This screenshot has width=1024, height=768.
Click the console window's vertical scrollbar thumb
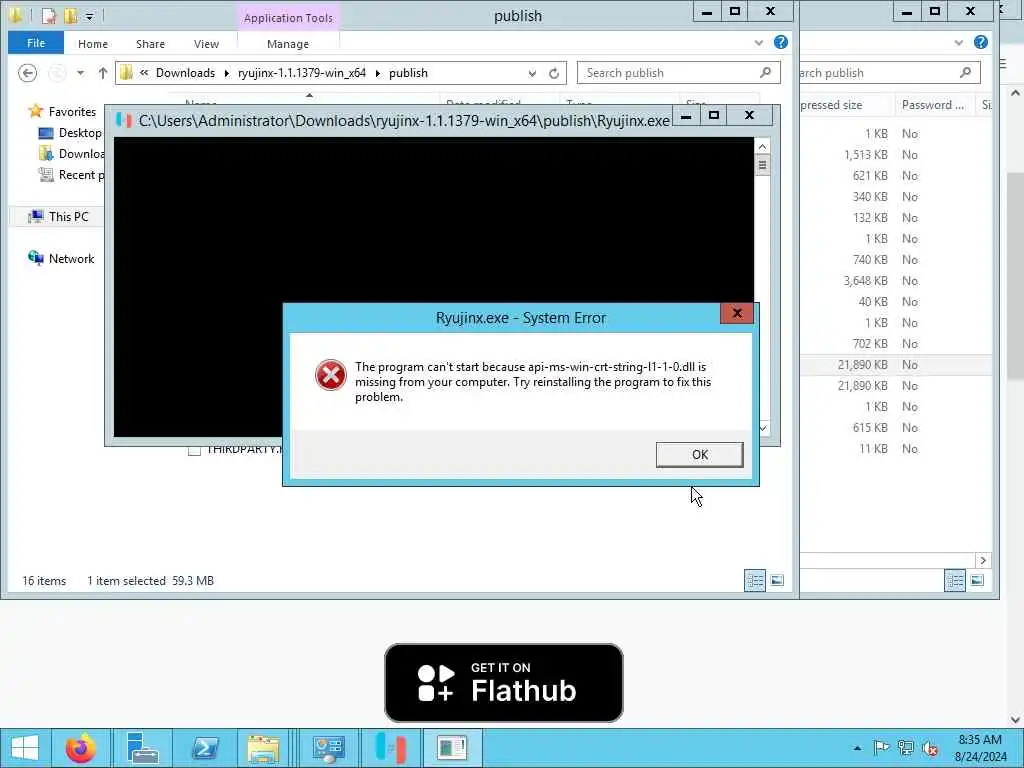762,165
